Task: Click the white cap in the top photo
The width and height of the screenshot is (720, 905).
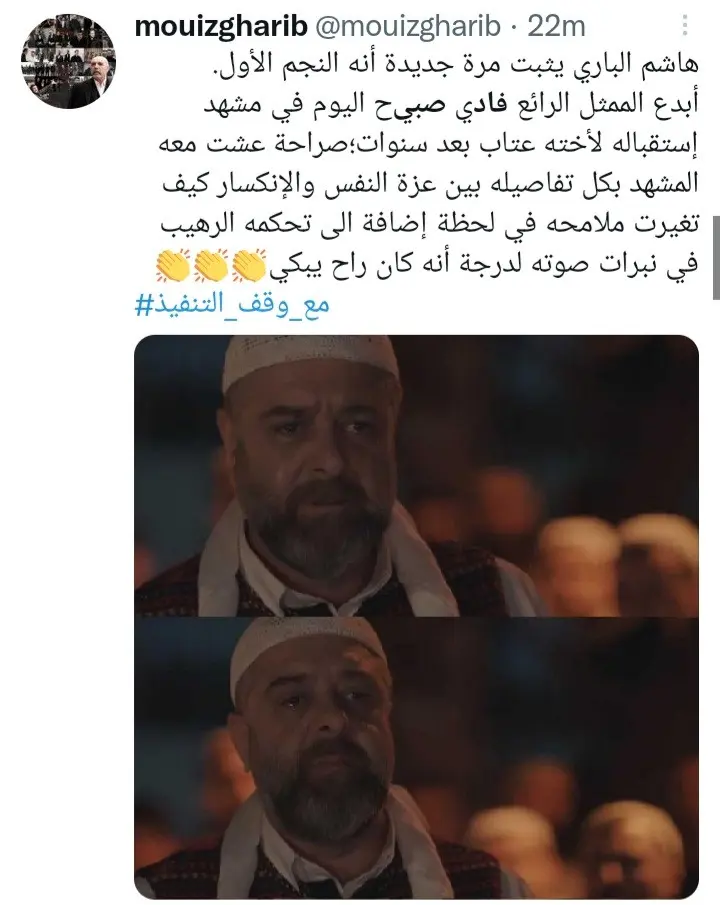Action: click(x=309, y=361)
